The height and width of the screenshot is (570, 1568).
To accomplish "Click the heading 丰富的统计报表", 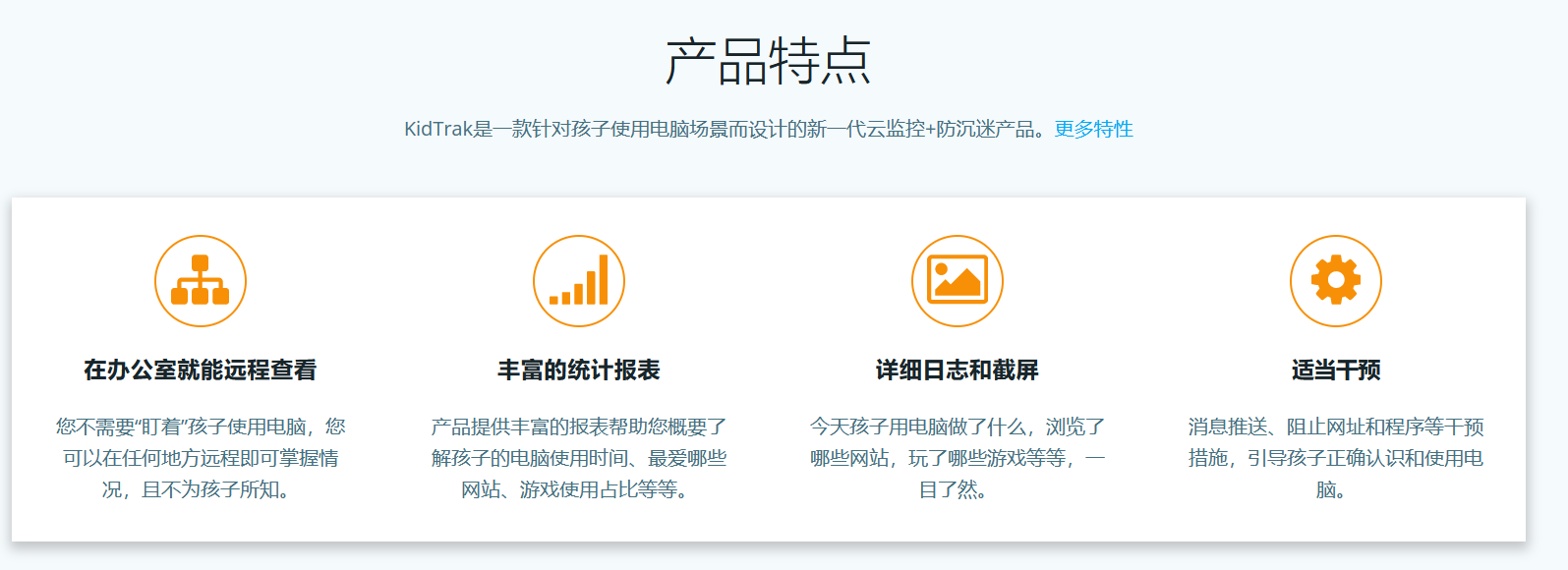I will coord(579,370).
